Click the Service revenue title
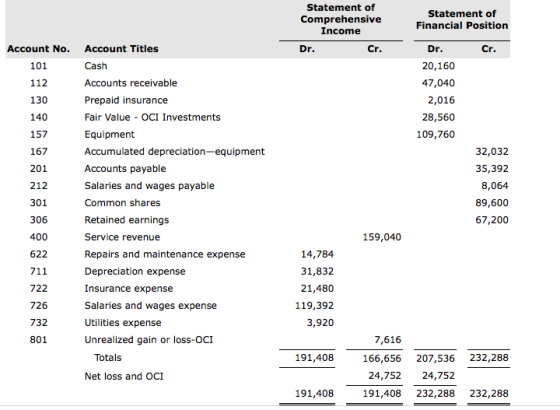560x410 pixels. [x=122, y=238]
